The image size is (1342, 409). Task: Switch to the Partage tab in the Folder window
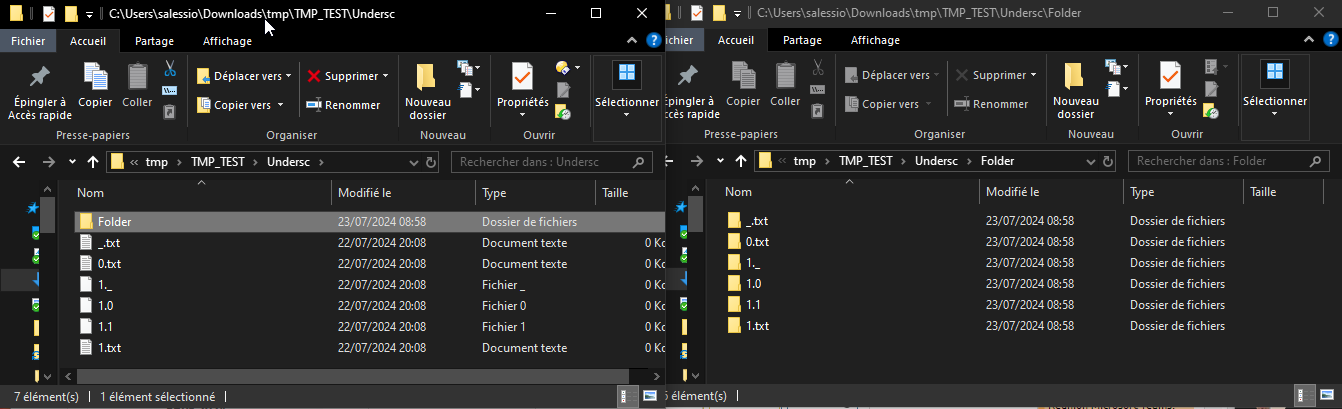[802, 41]
